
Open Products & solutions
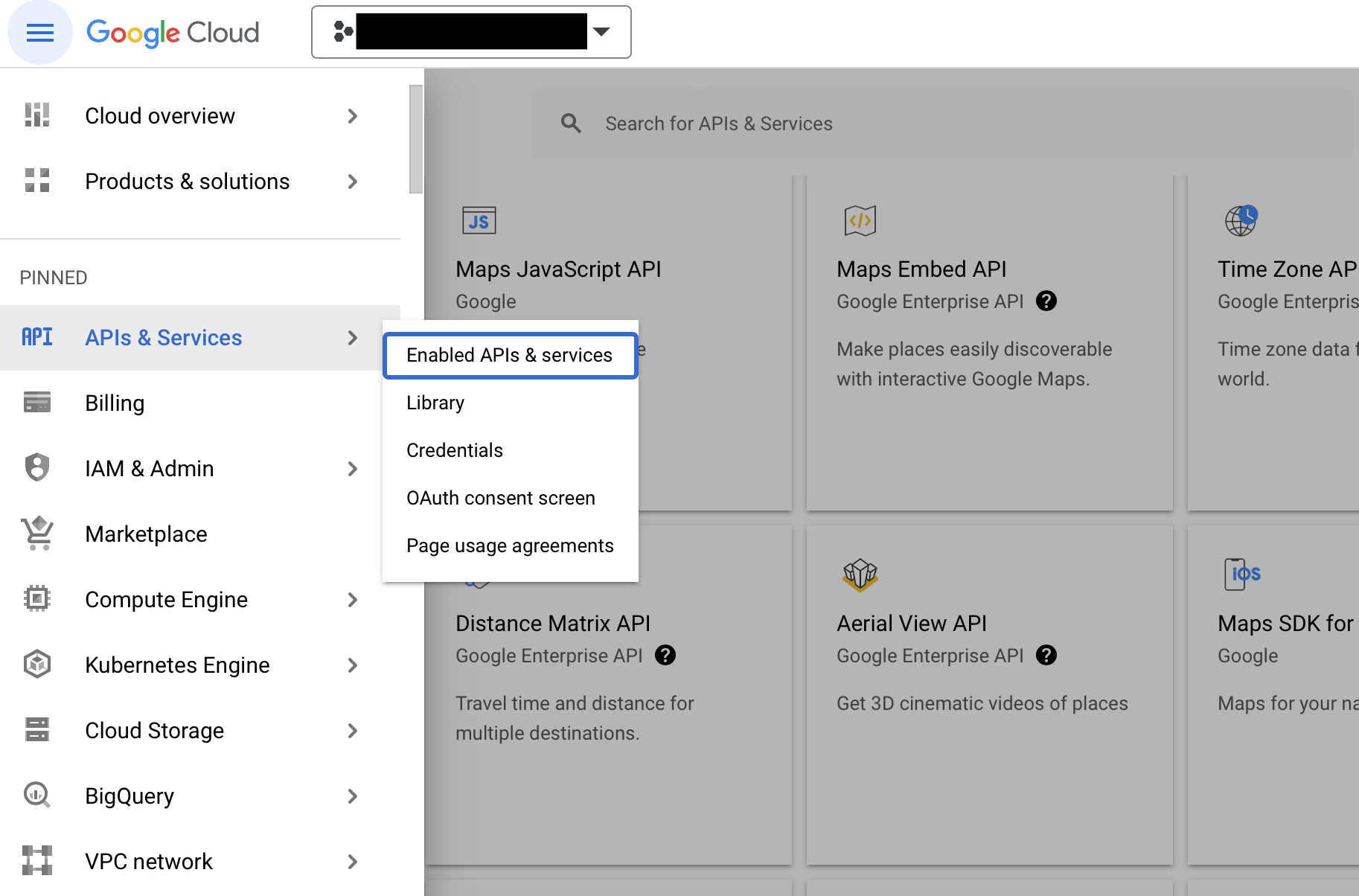187,182
